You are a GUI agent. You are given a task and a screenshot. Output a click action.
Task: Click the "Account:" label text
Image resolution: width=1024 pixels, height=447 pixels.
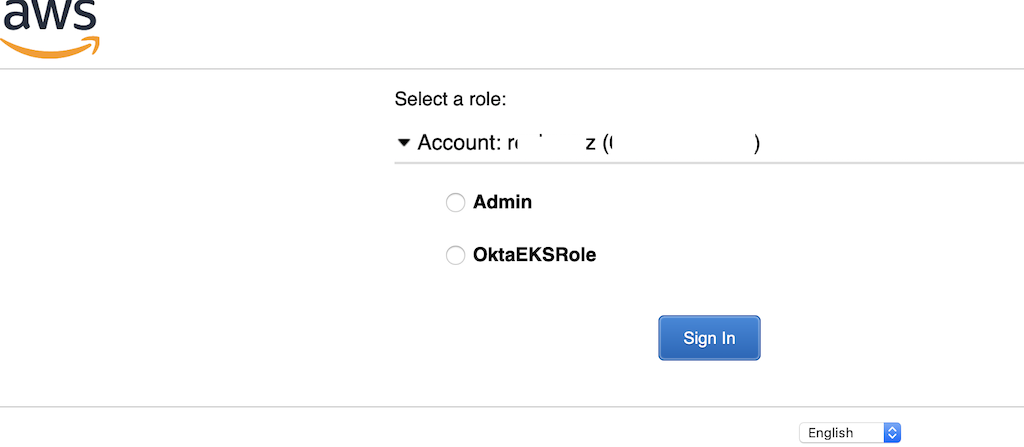click(459, 143)
